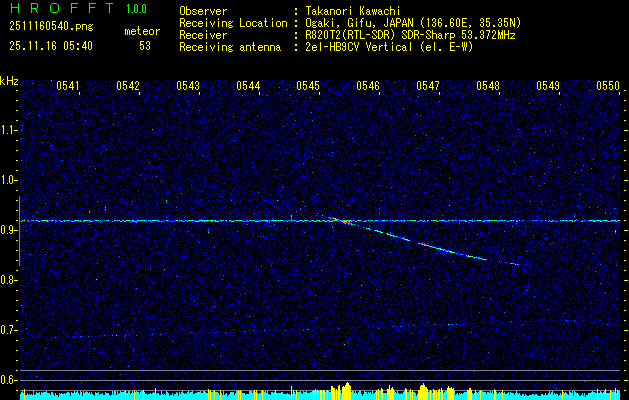Select observer name Takanori Kawachi

pos(355,11)
